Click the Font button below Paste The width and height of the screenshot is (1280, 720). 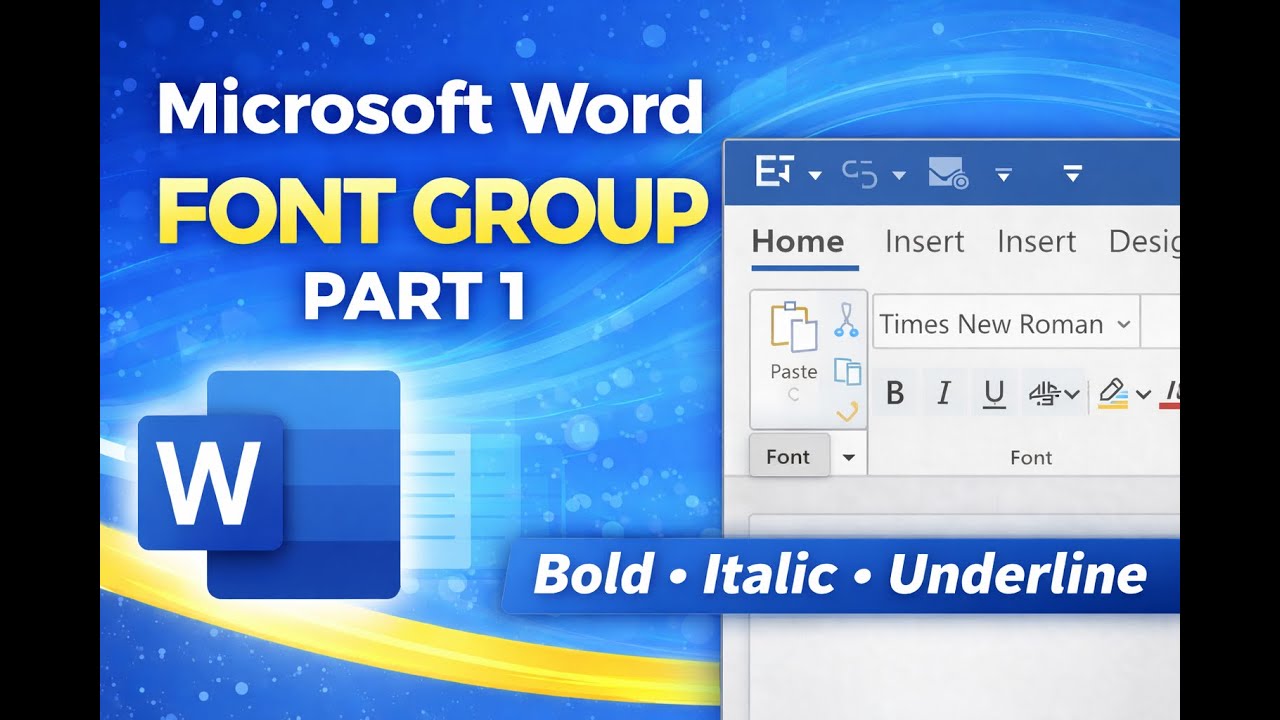coord(788,456)
